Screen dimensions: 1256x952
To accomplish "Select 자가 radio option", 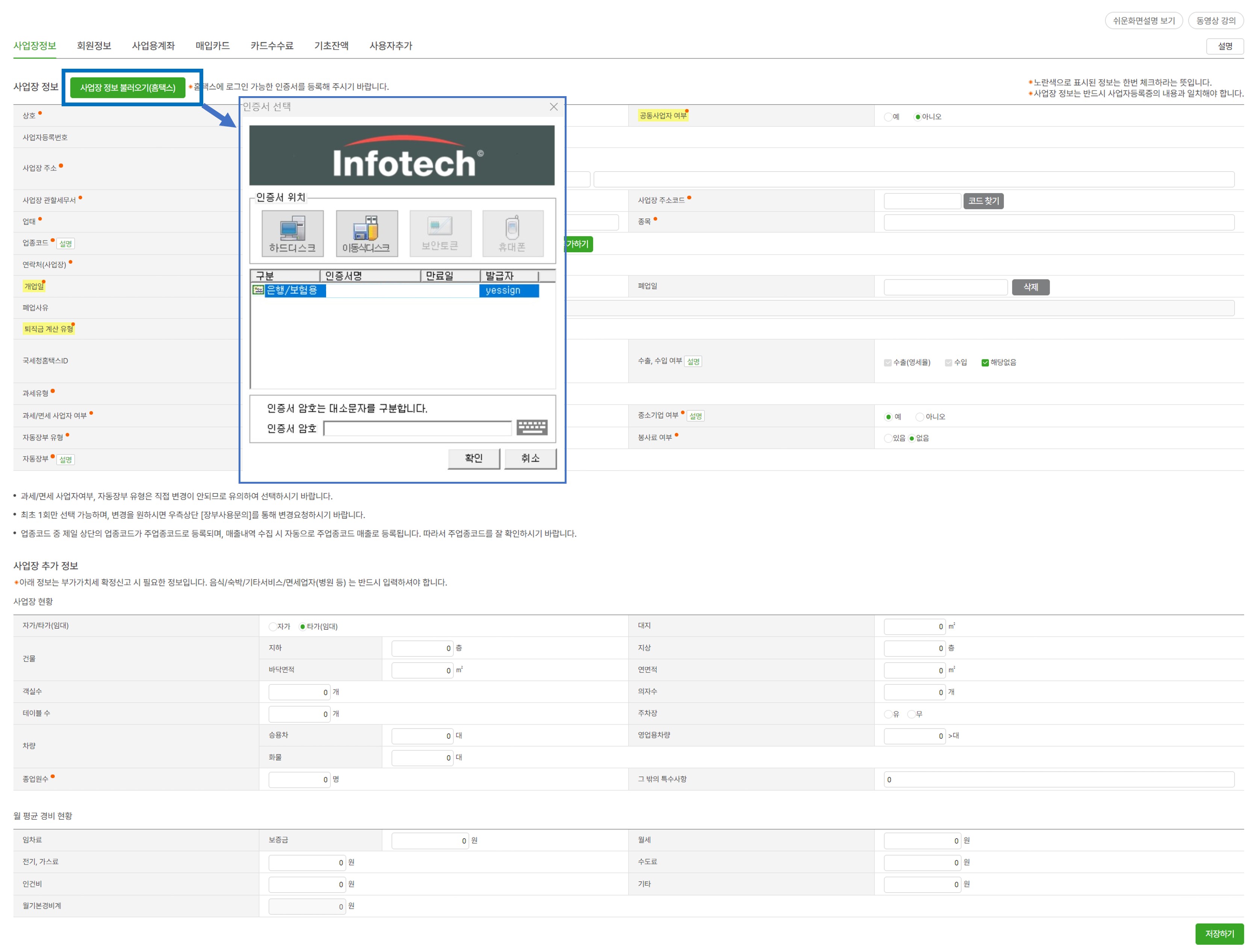I will [x=273, y=626].
